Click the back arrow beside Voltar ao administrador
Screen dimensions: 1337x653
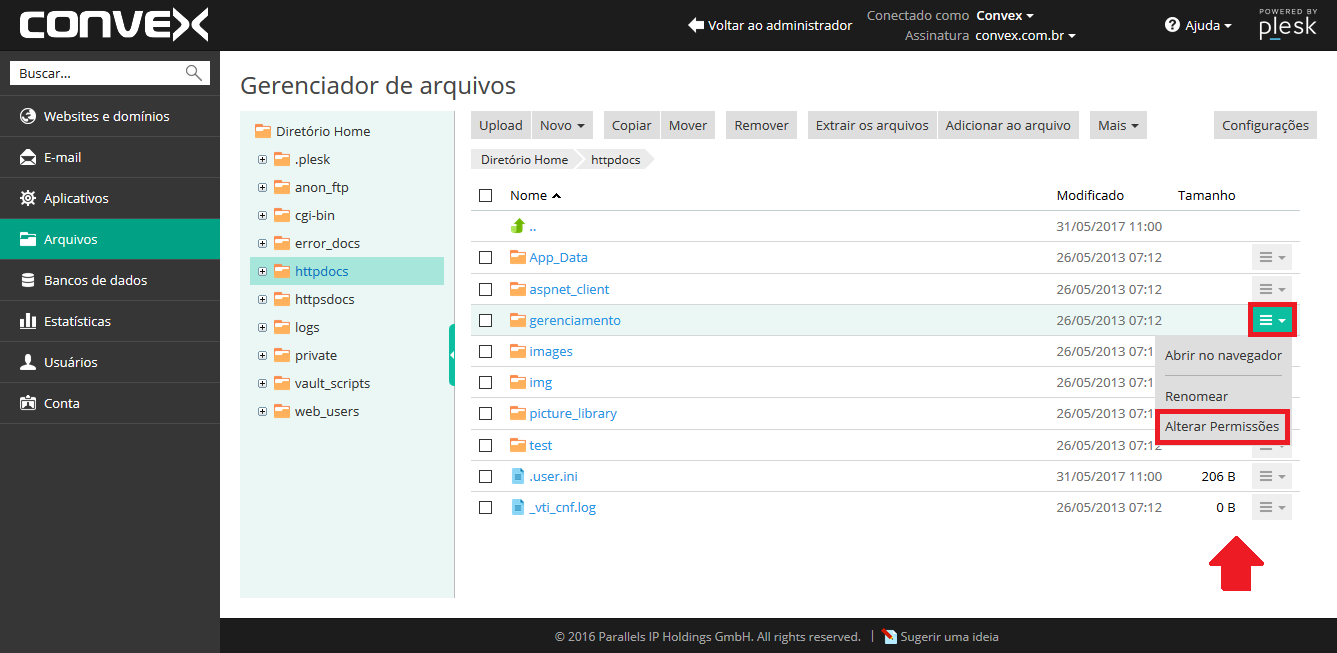coord(696,25)
